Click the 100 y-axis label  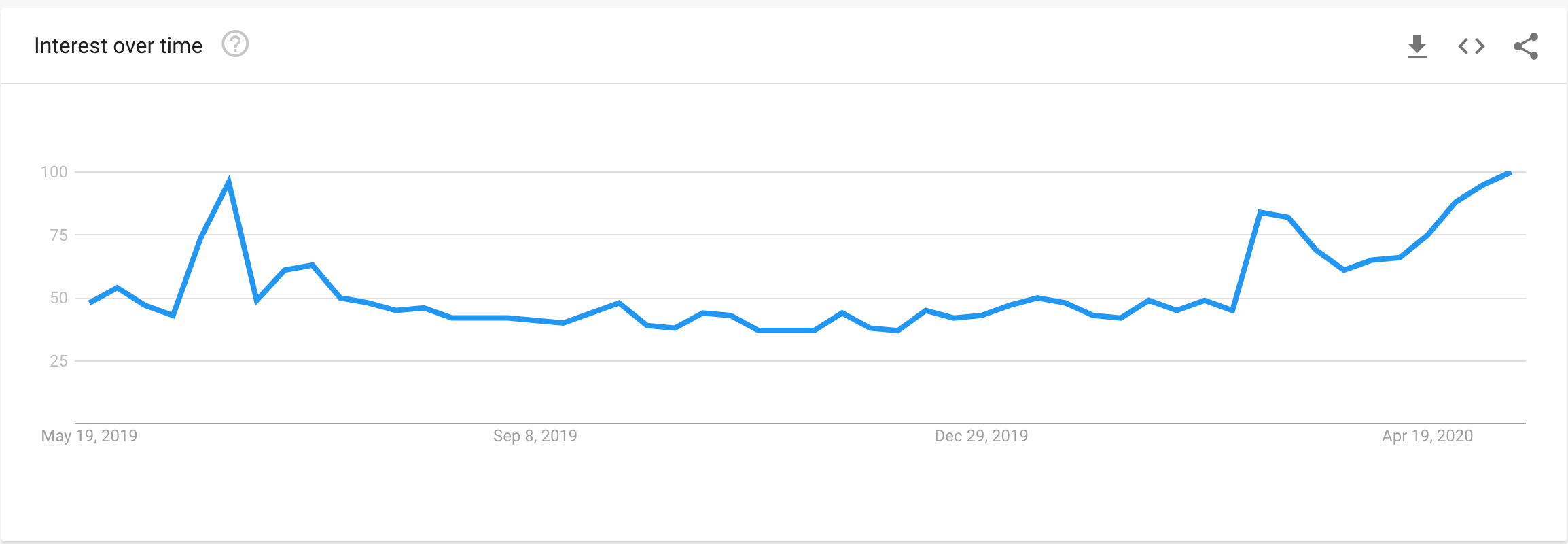tap(54, 172)
